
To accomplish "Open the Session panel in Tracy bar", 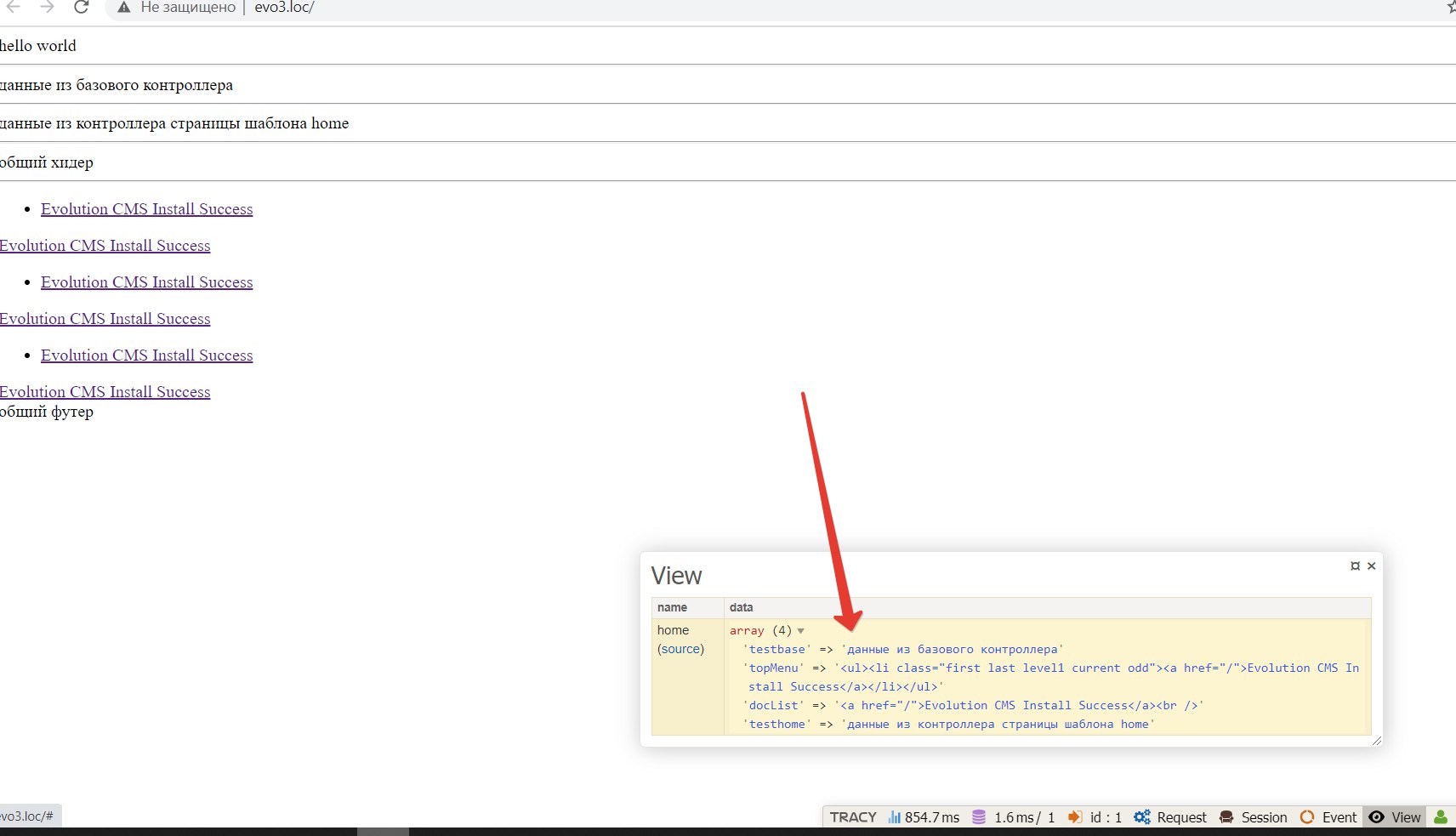I will [x=1253, y=817].
